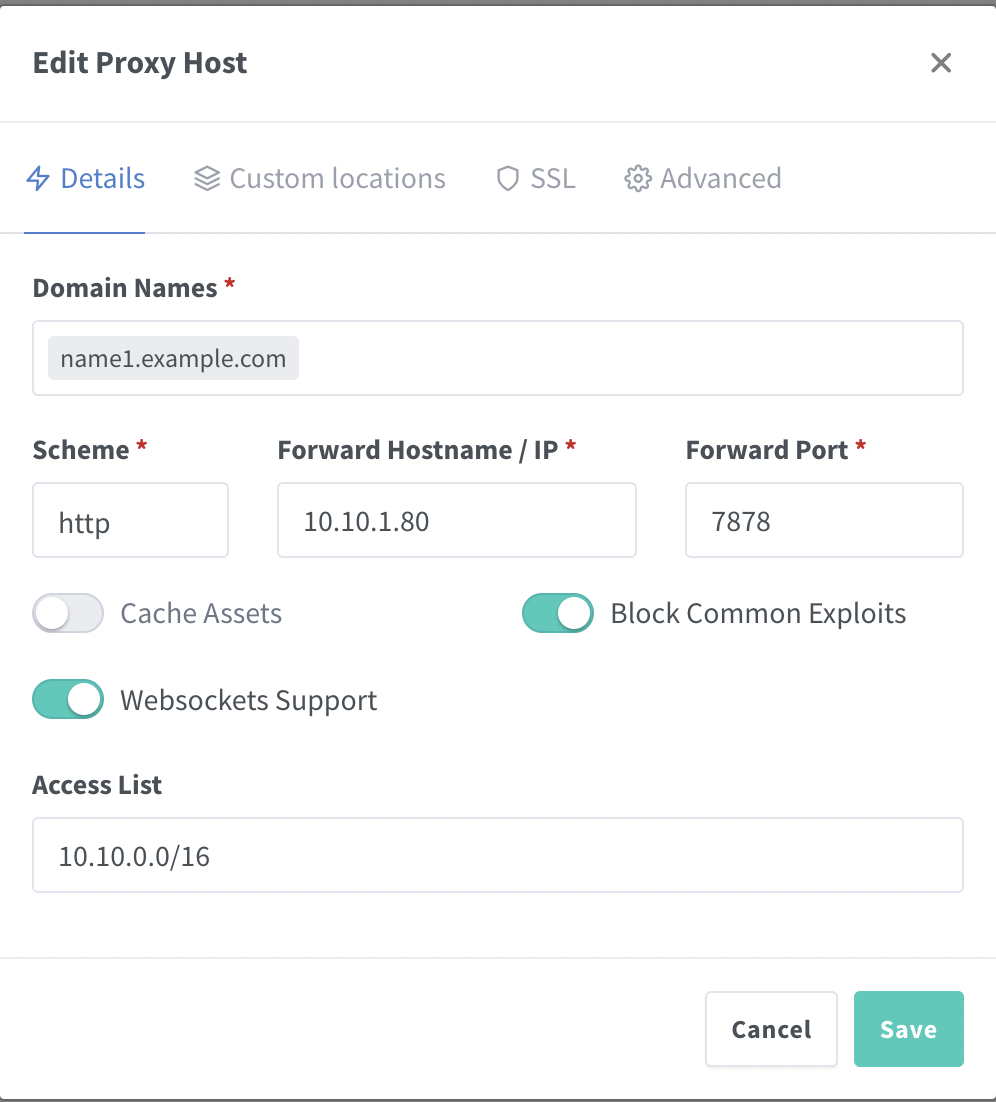Disable Block Common Exploits switch
996x1102 pixels.
point(558,613)
